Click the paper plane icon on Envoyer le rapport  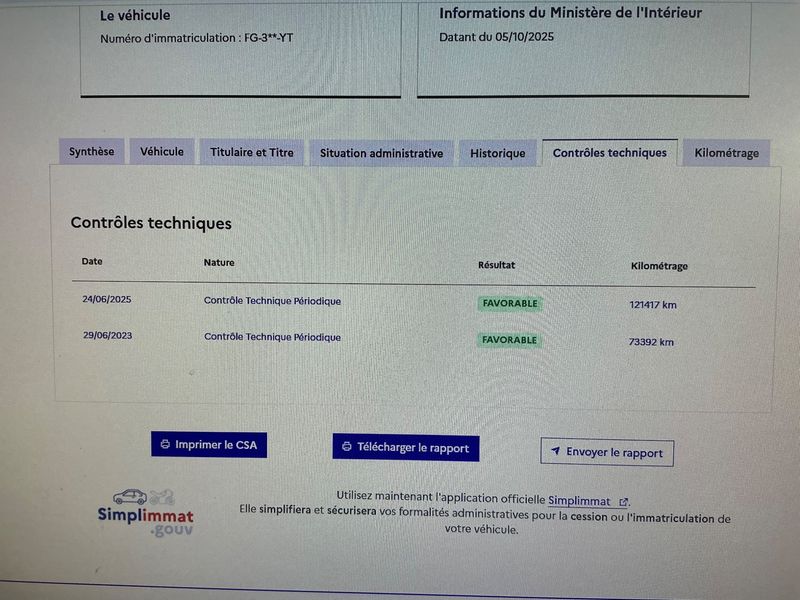click(x=555, y=452)
